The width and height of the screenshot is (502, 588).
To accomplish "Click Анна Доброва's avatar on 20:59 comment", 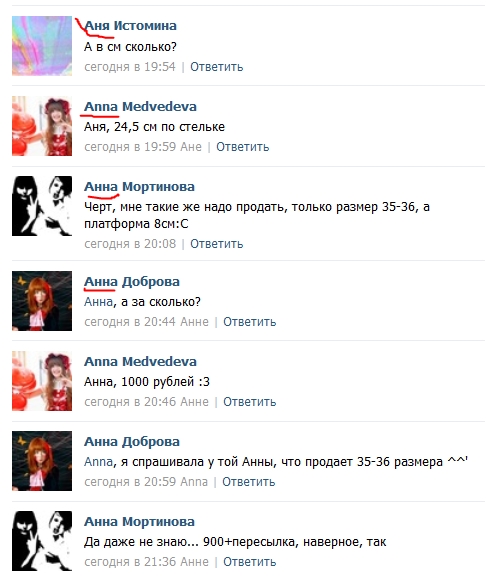I will (x=42, y=461).
